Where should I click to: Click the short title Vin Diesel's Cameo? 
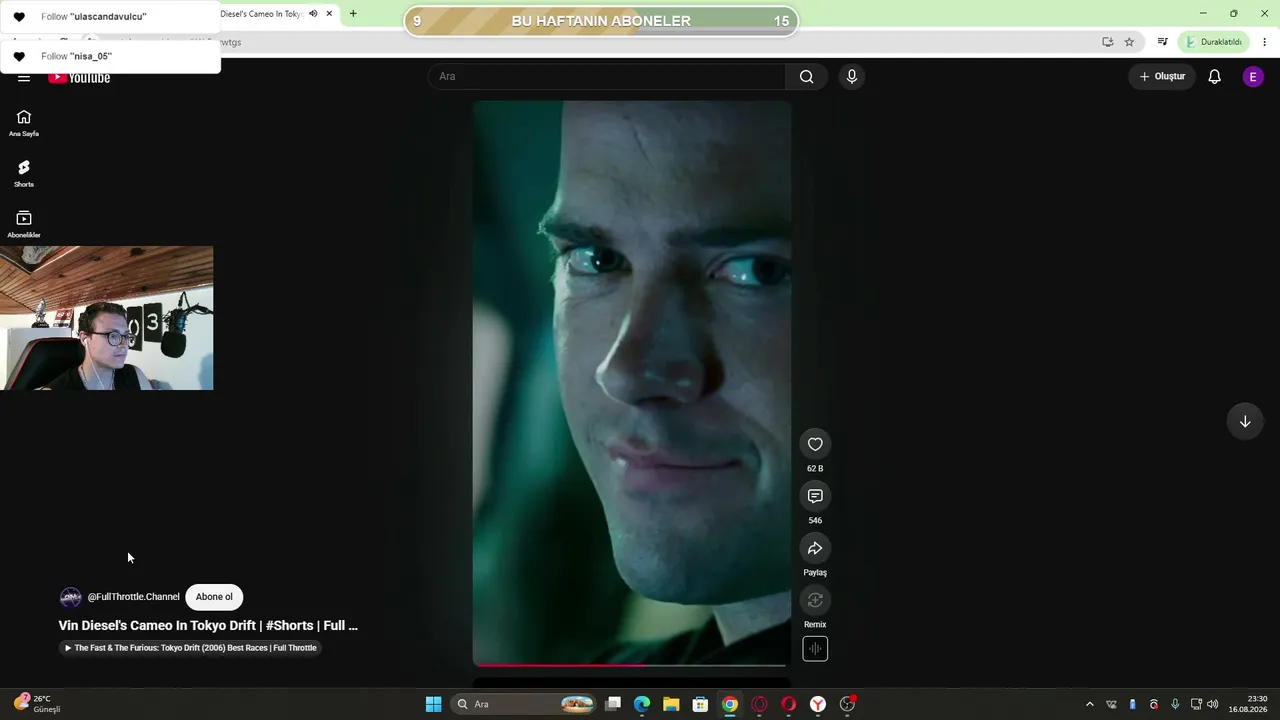[x=208, y=626]
